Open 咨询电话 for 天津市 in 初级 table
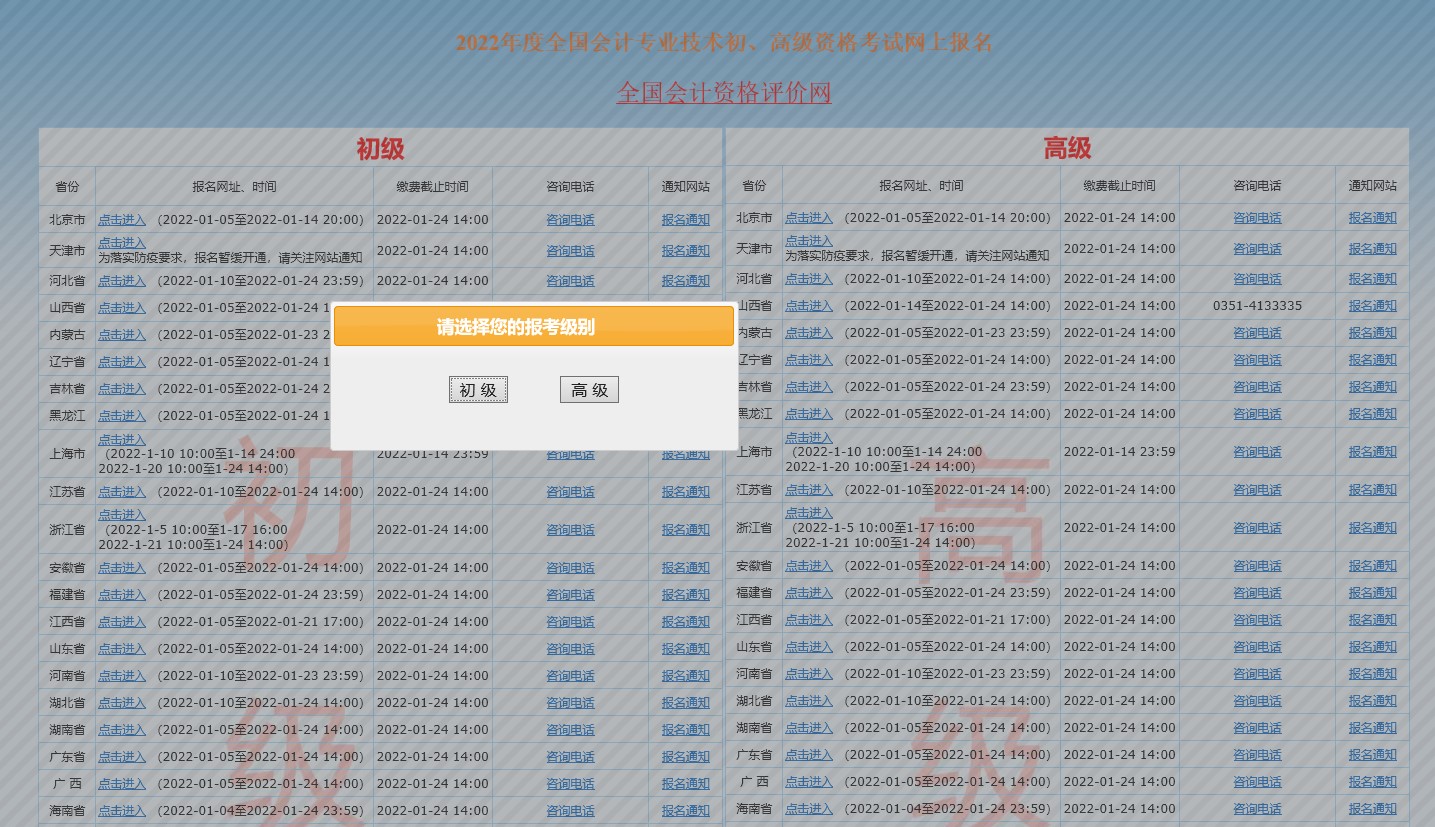This screenshot has height=827, width=1435. tap(570, 251)
